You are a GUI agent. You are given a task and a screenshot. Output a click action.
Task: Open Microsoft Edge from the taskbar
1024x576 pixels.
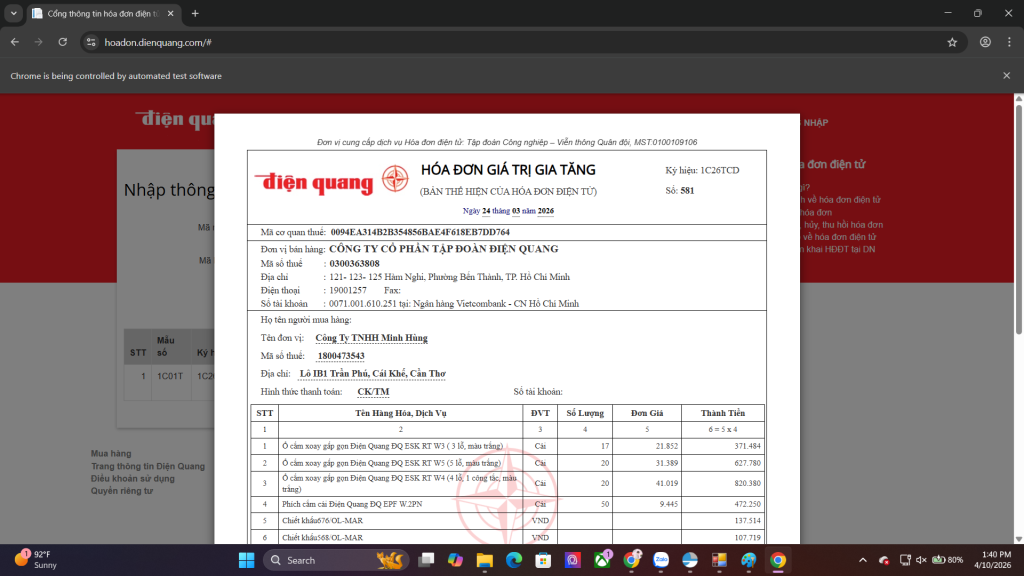coord(514,560)
